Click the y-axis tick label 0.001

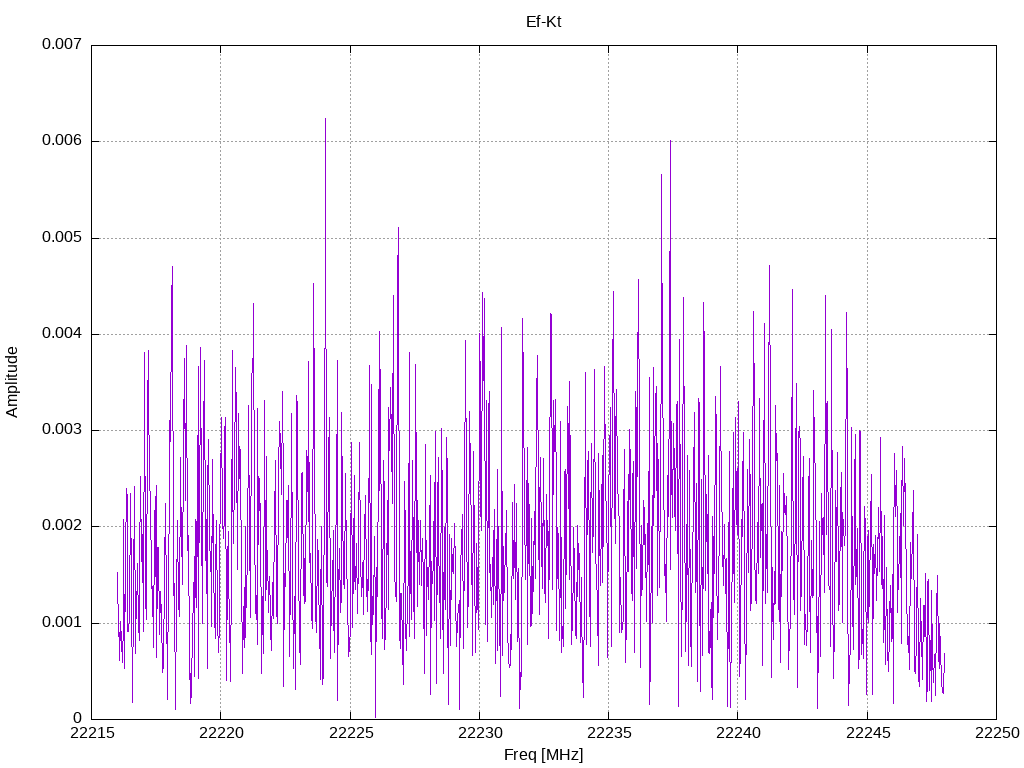pyautogui.click(x=62, y=622)
